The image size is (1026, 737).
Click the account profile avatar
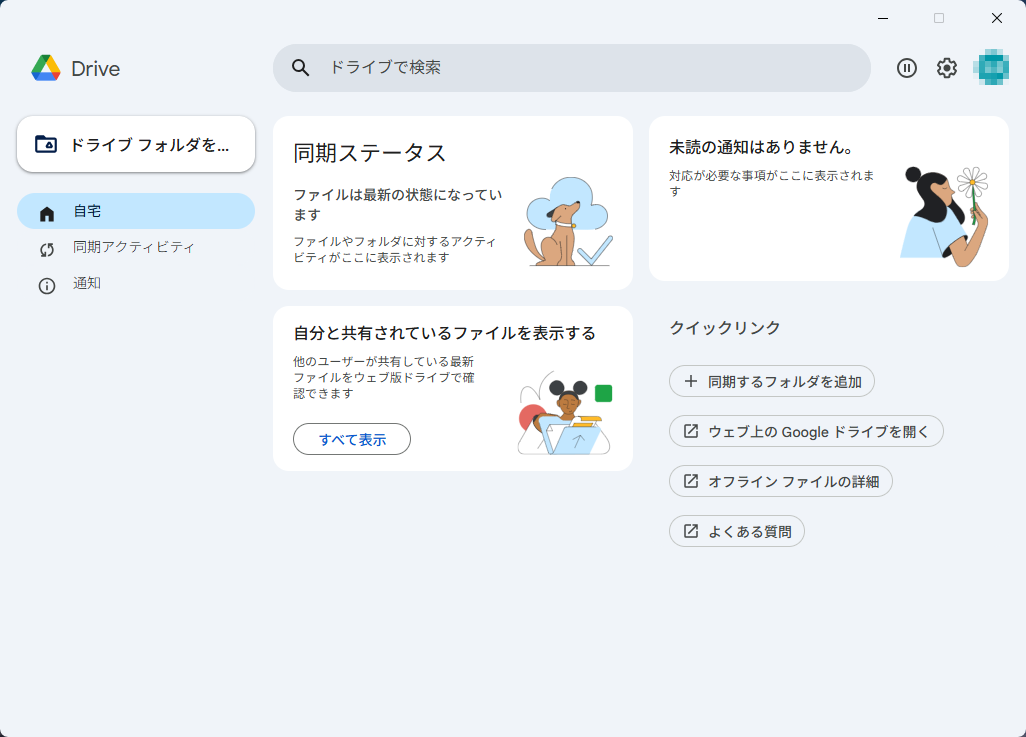[x=992, y=68]
